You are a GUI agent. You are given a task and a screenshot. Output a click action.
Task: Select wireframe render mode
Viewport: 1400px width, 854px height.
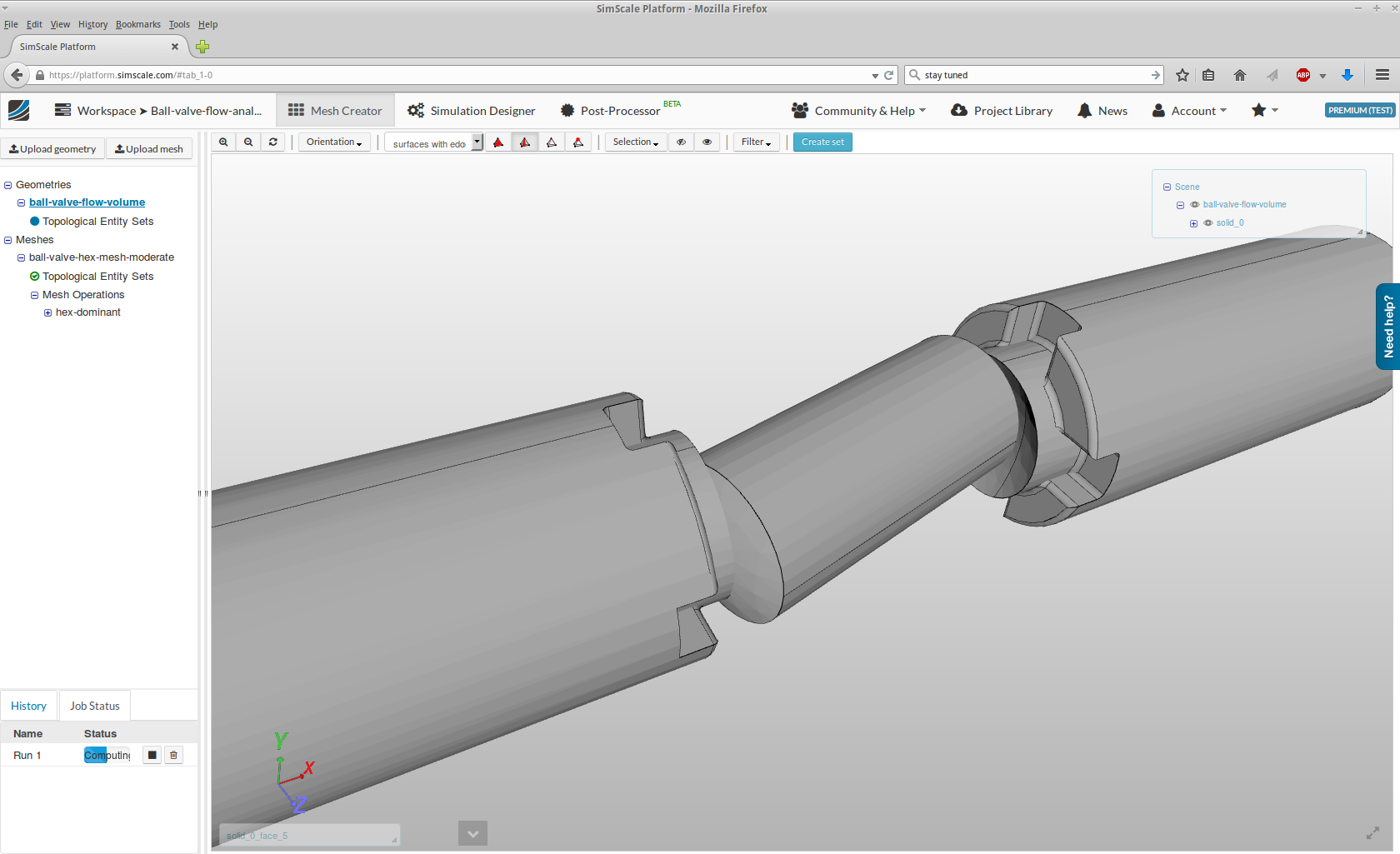coord(552,142)
